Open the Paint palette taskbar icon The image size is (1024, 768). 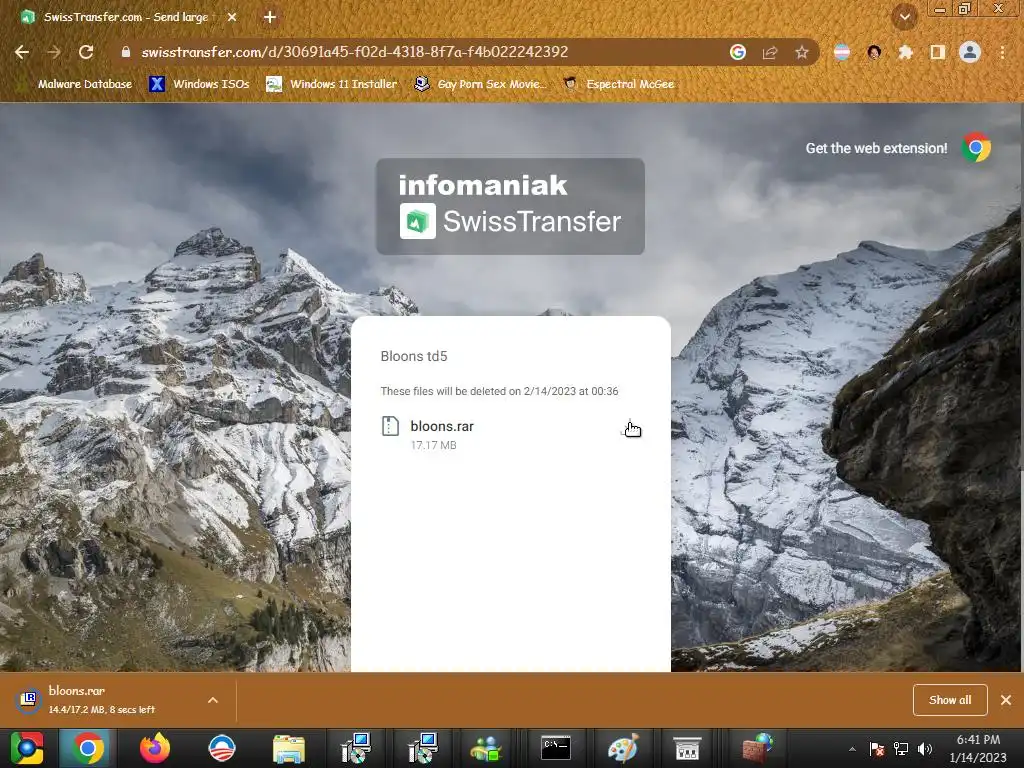pyautogui.click(x=622, y=748)
